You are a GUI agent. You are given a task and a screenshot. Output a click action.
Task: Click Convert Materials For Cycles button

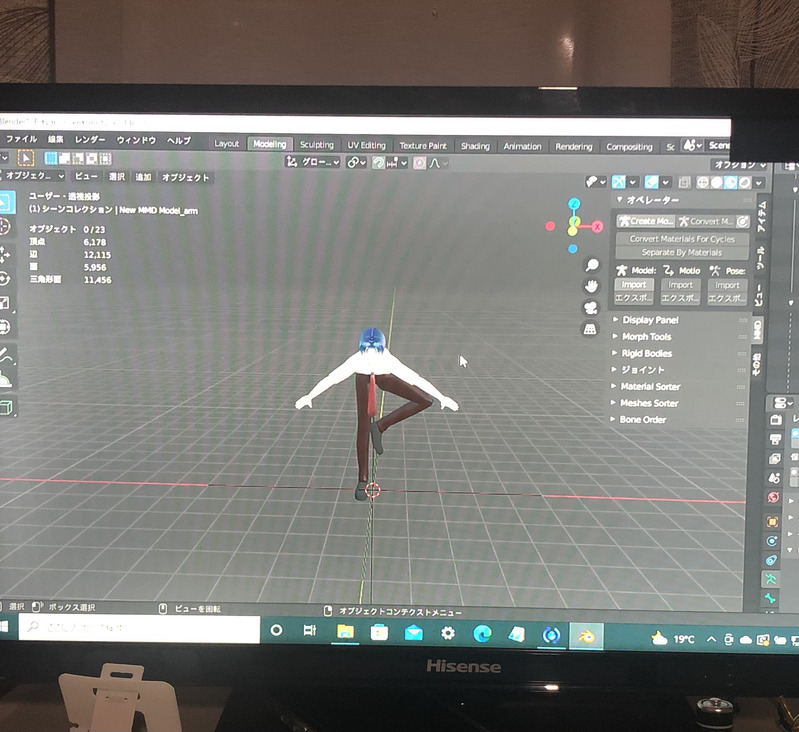tap(682, 238)
